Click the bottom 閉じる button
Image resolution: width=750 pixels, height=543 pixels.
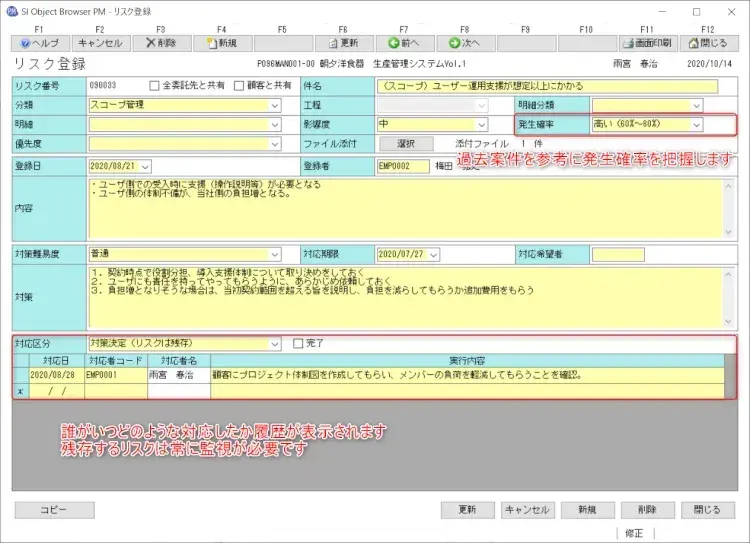click(x=707, y=510)
